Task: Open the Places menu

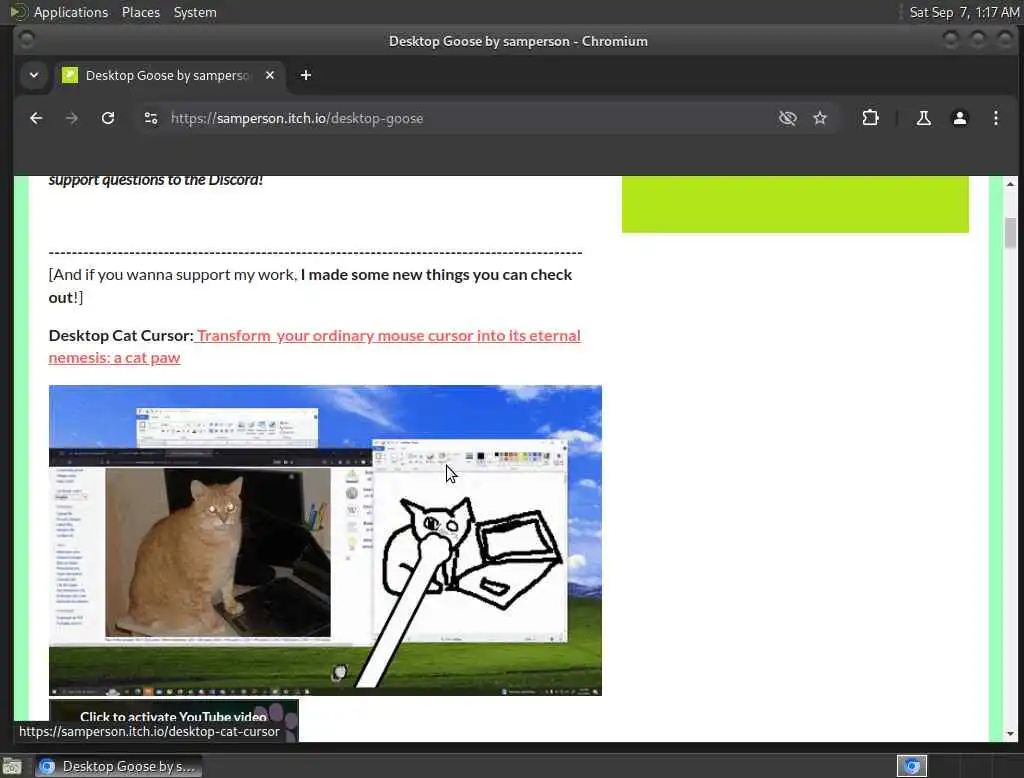Action: tap(140, 12)
